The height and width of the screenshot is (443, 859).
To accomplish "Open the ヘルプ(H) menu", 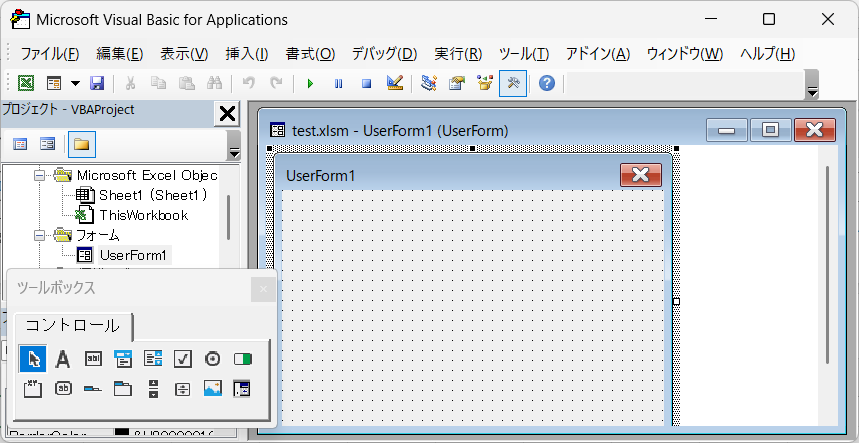I will pyautogui.click(x=767, y=54).
